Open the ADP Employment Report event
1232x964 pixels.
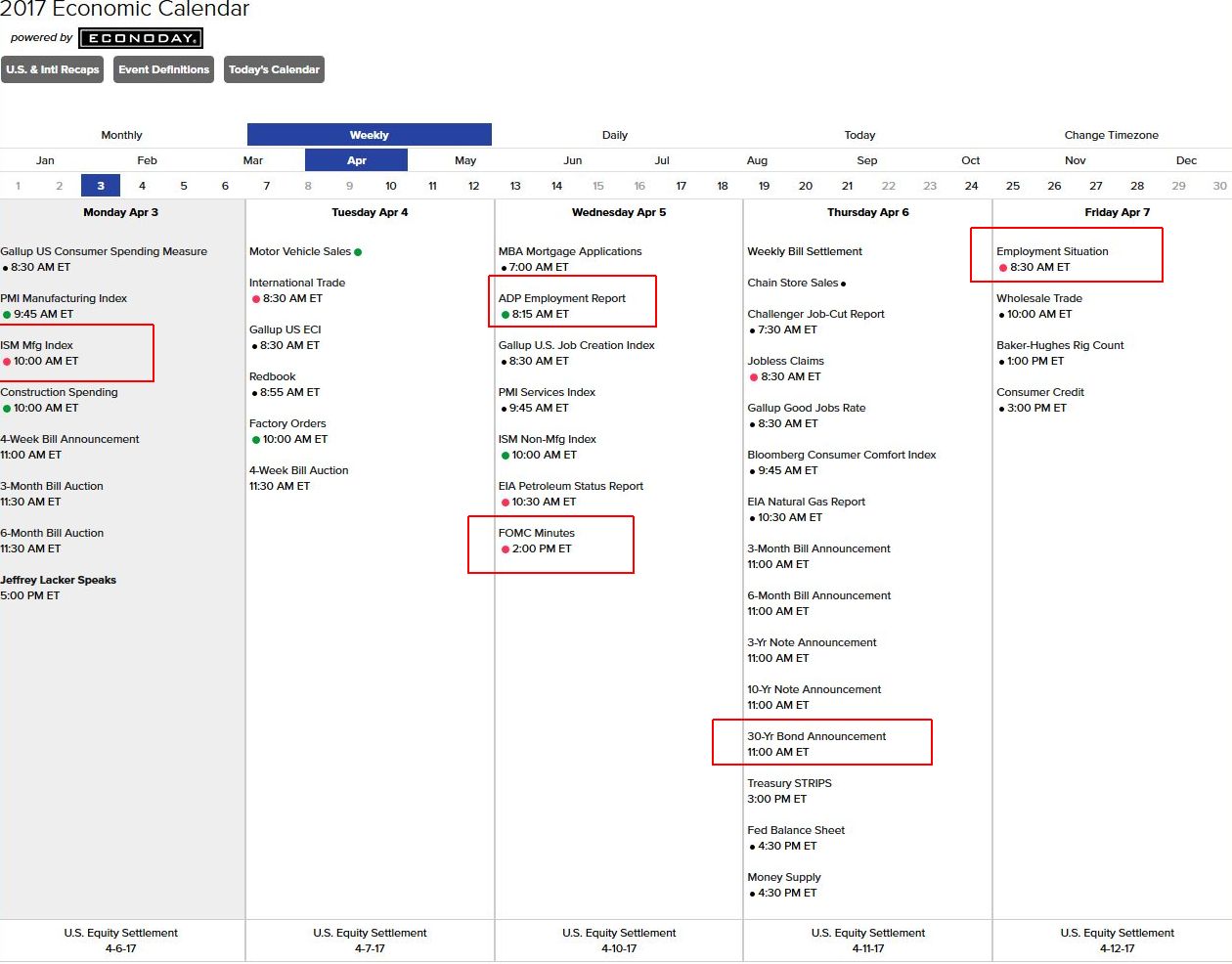562,298
